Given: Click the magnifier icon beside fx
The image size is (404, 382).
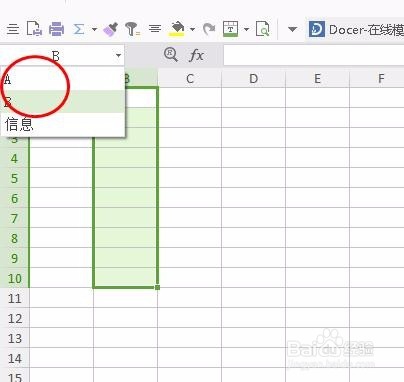Looking at the screenshot, I should tap(171, 55).
